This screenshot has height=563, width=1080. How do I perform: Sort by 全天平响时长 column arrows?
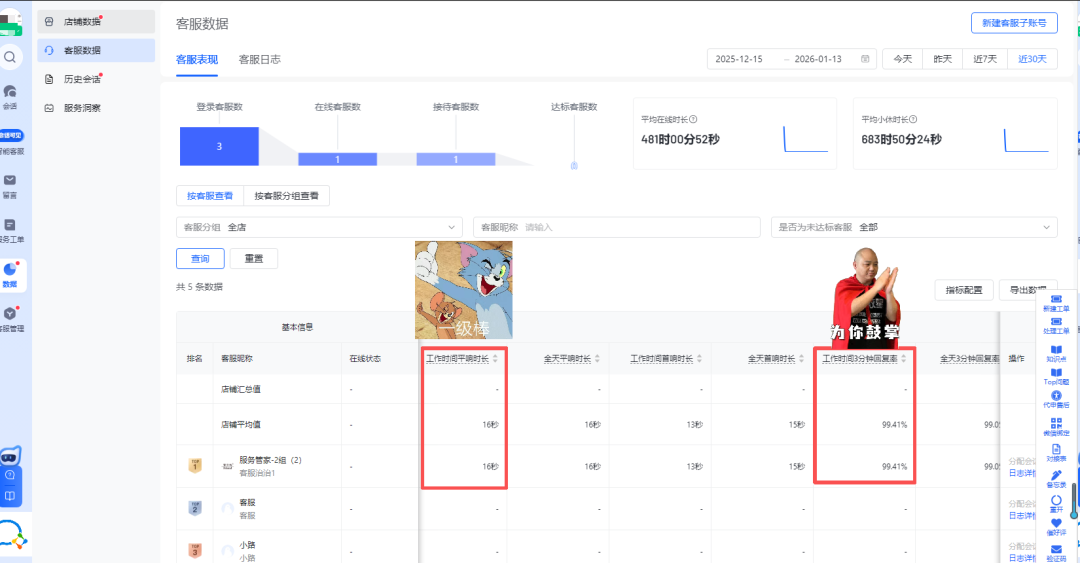[597, 358]
